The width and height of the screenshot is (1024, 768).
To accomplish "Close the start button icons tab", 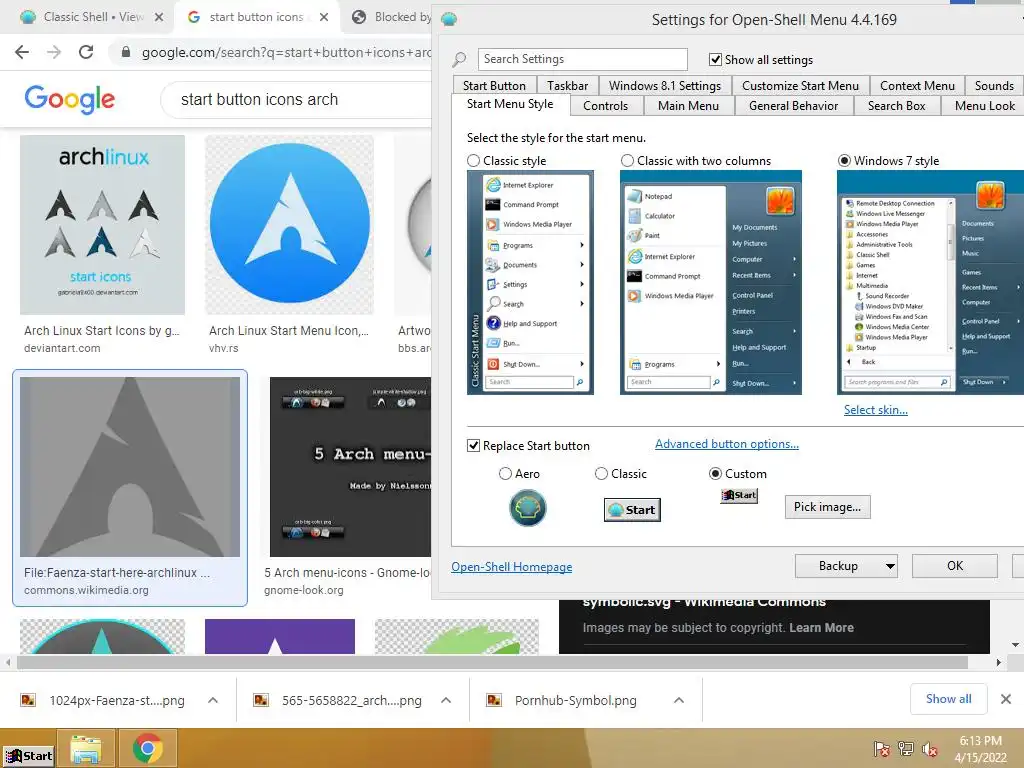I will click(324, 17).
